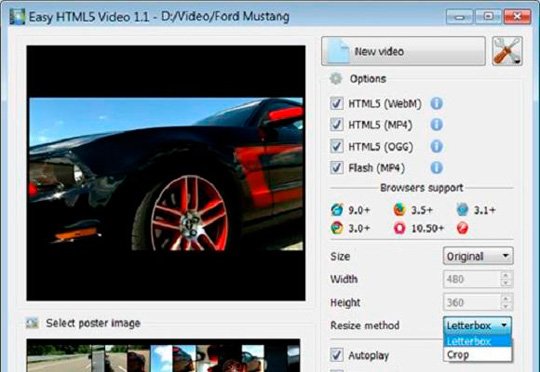
Task: Click the Select poster image label
Action: click(x=93, y=323)
